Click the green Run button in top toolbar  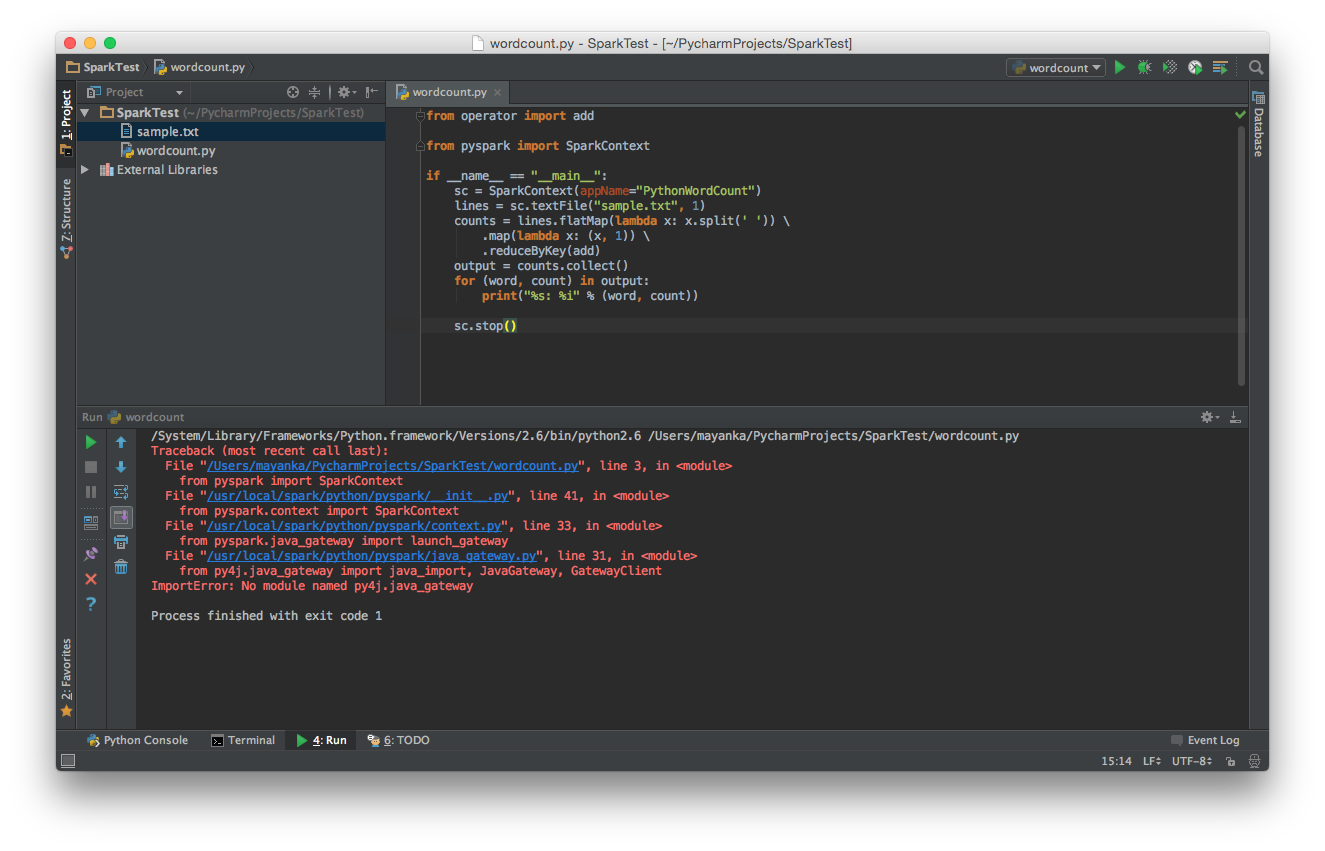point(1120,68)
